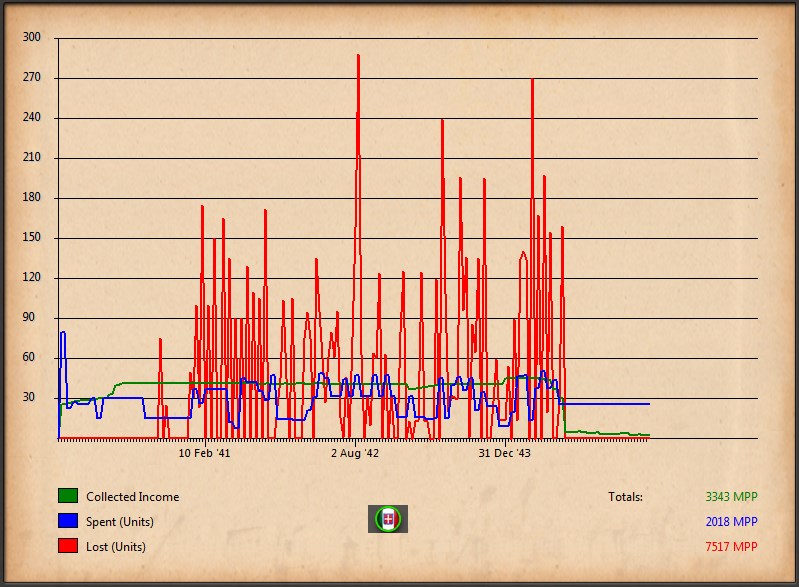
Task: Click the Spent (Units) legend label
Action: 120,522
